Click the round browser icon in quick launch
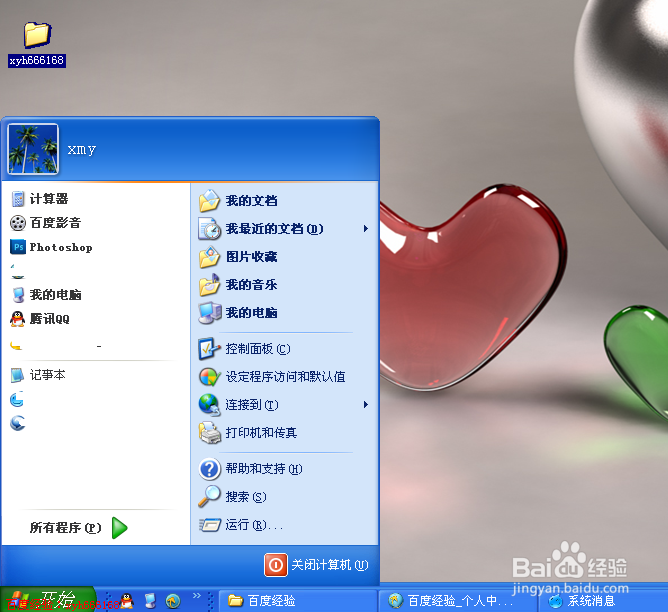The width and height of the screenshot is (668, 612). pos(173,601)
